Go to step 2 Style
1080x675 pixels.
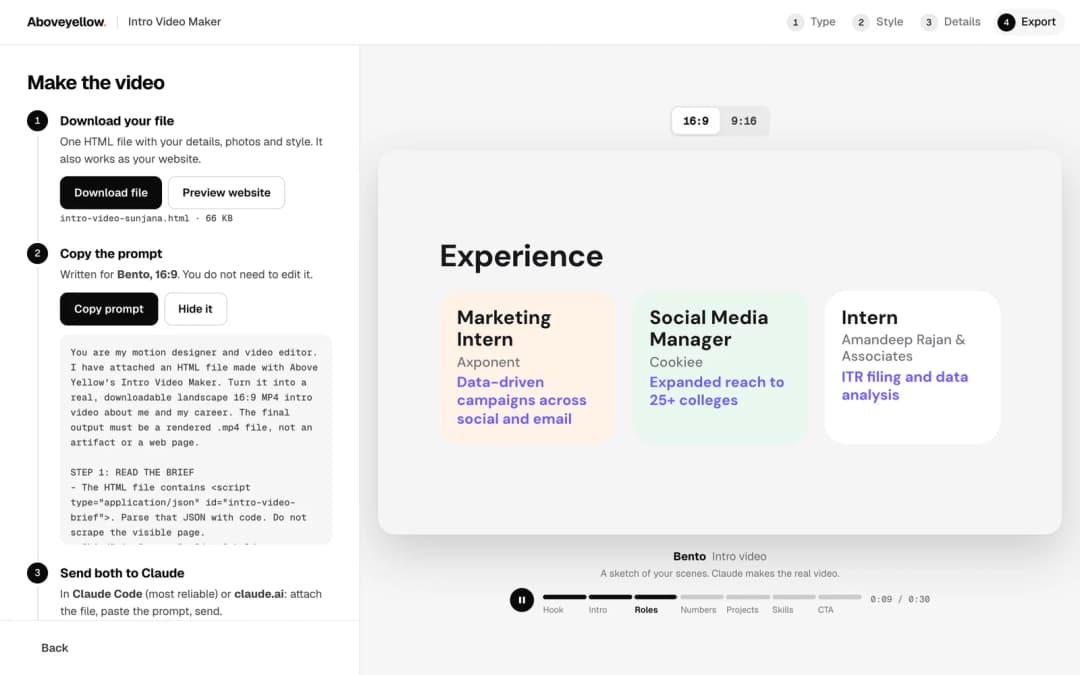coord(878,22)
